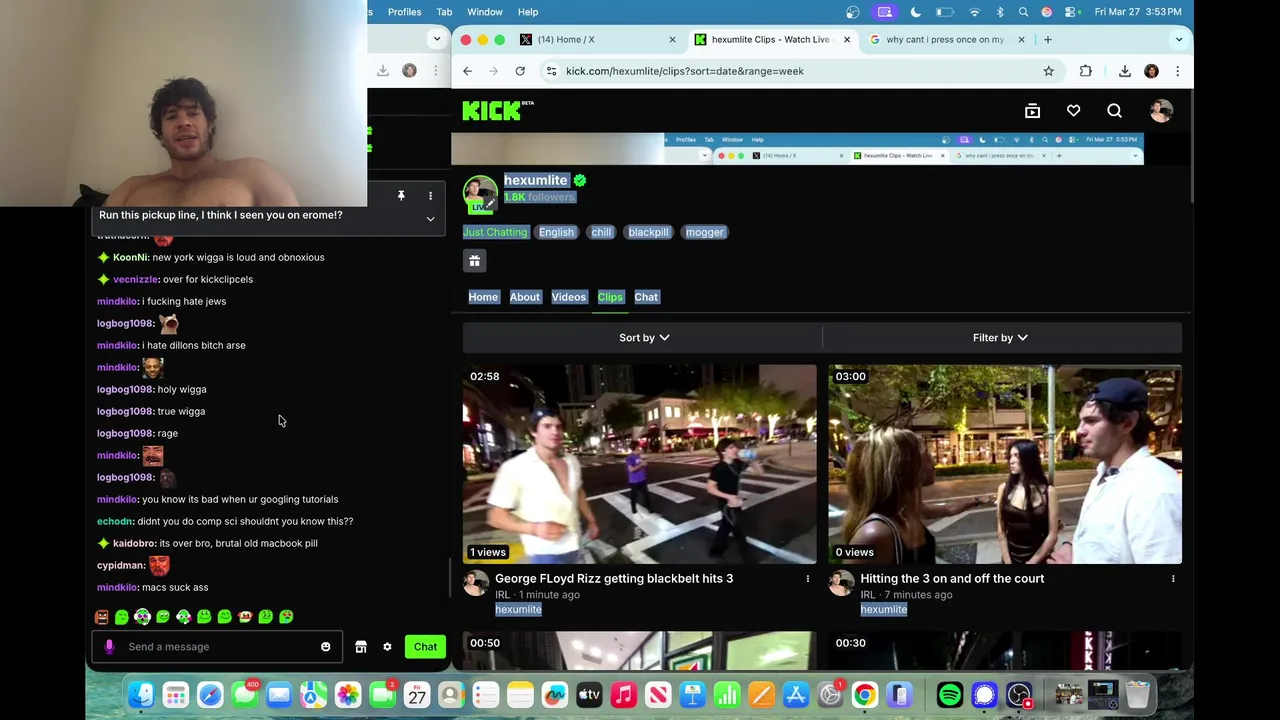Viewport: 1280px width, 720px height.
Task: Open the tab search dropdown in front Chrome window
Action: point(1179,40)
